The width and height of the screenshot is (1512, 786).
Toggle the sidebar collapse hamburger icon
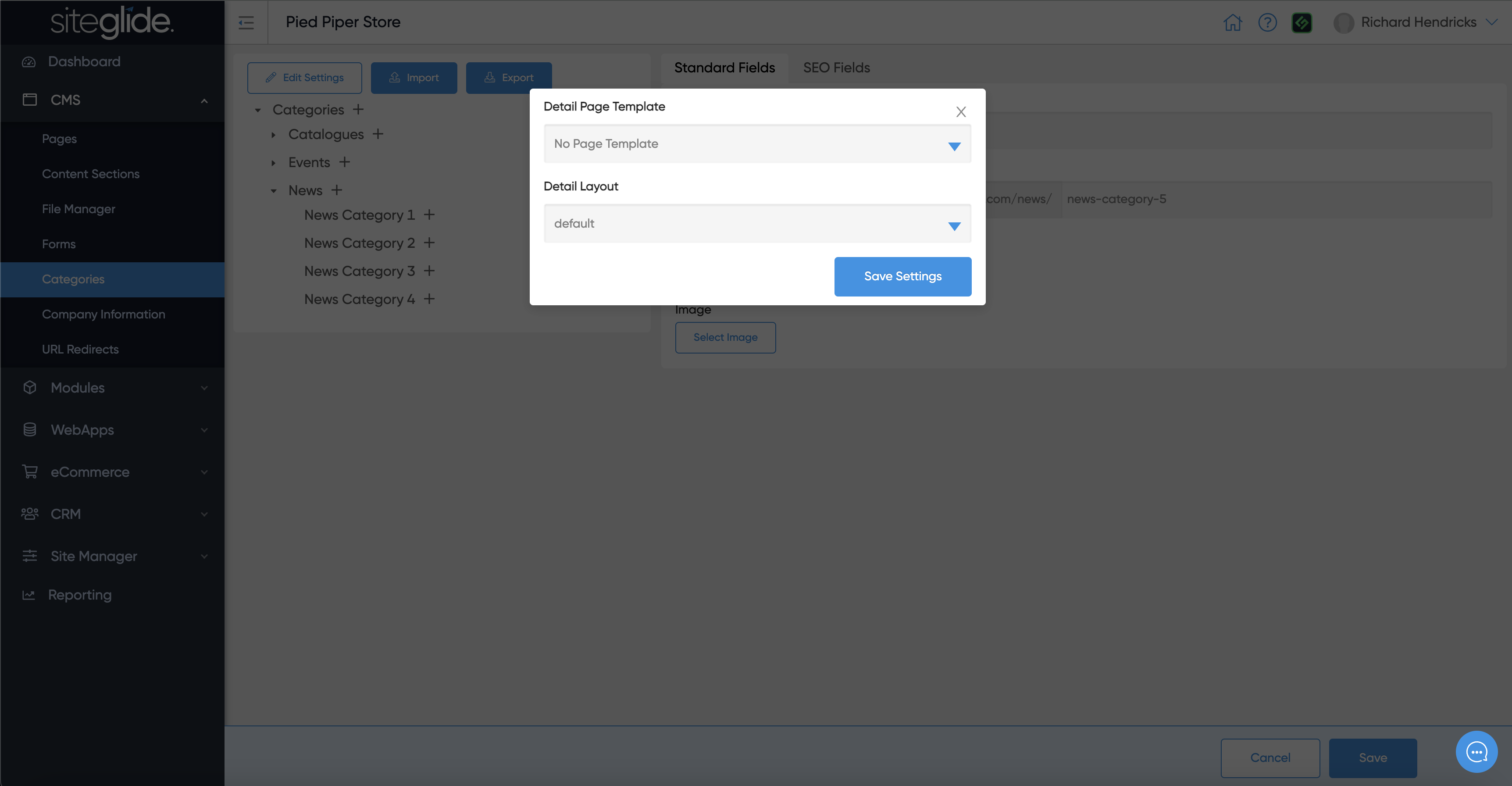(x=246, y=22)
